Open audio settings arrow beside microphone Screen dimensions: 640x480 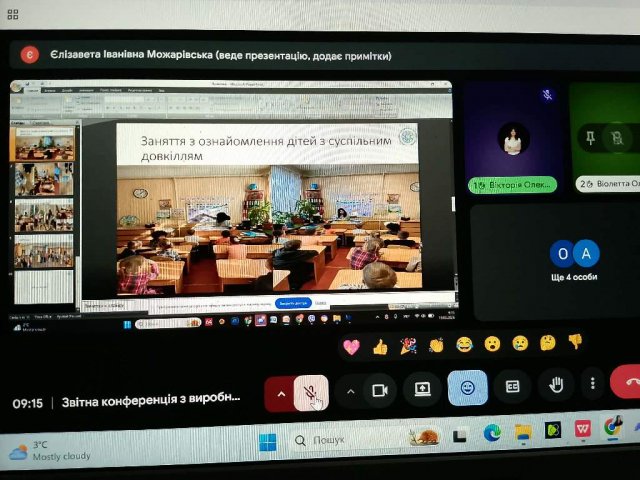281,394
